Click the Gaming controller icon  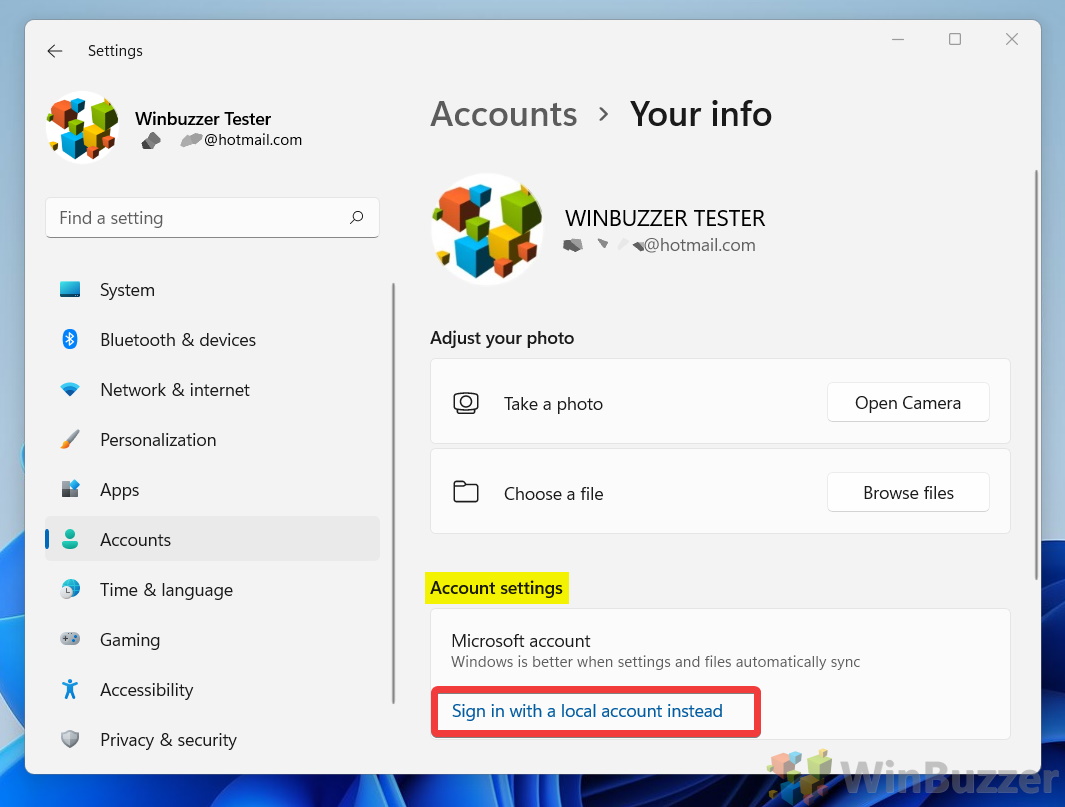70,639
